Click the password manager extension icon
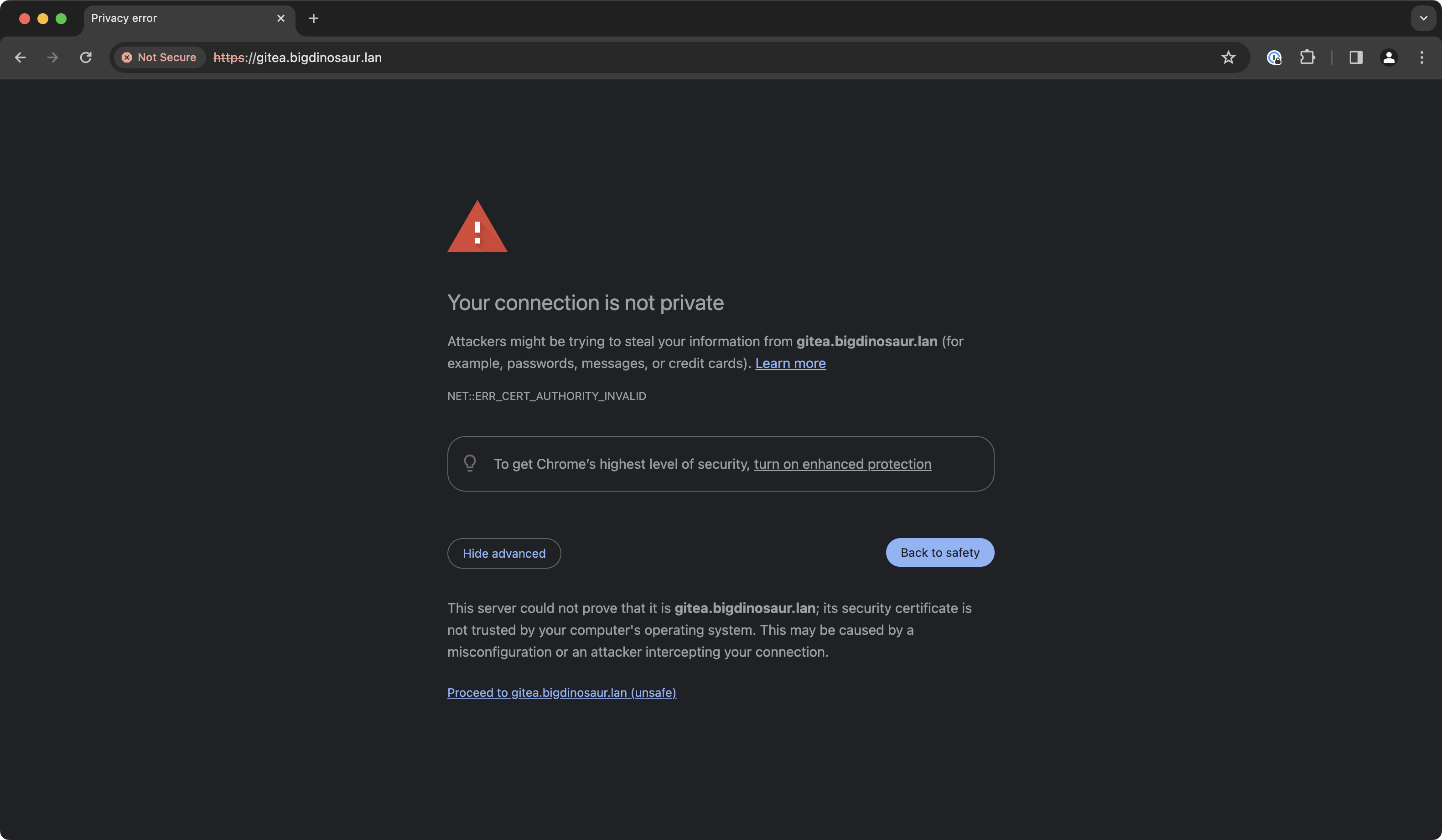This screenshot has width=1442, height=840. [x=1274, y=57]
